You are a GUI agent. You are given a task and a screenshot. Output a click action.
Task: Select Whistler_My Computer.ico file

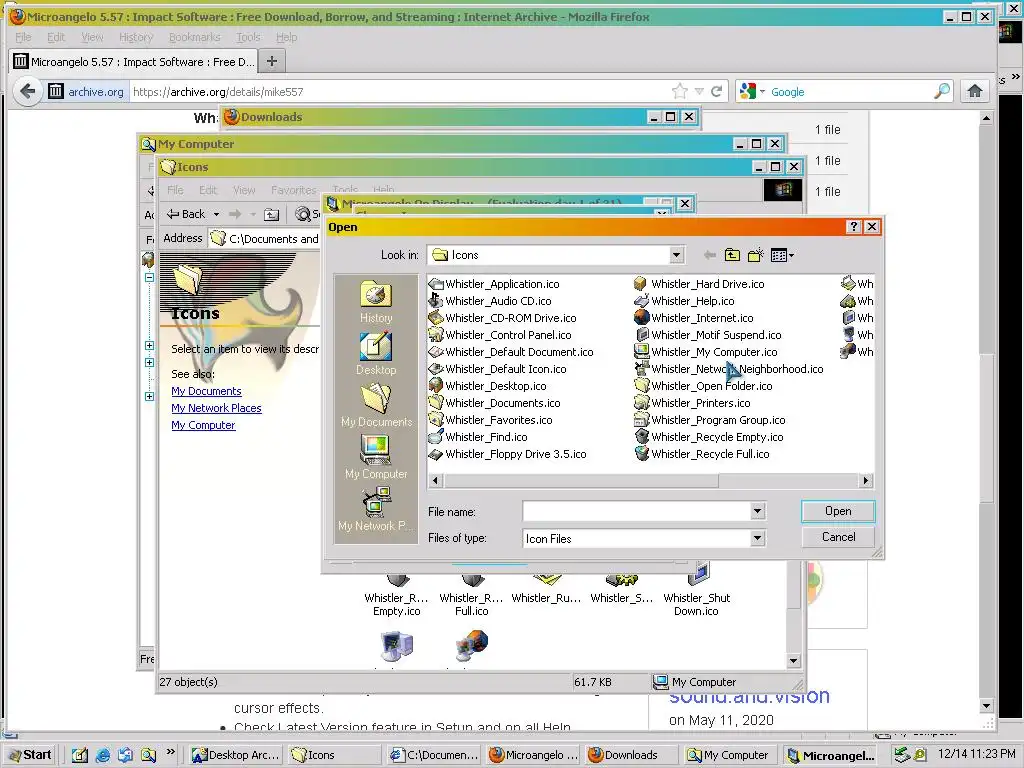(706, 352)
